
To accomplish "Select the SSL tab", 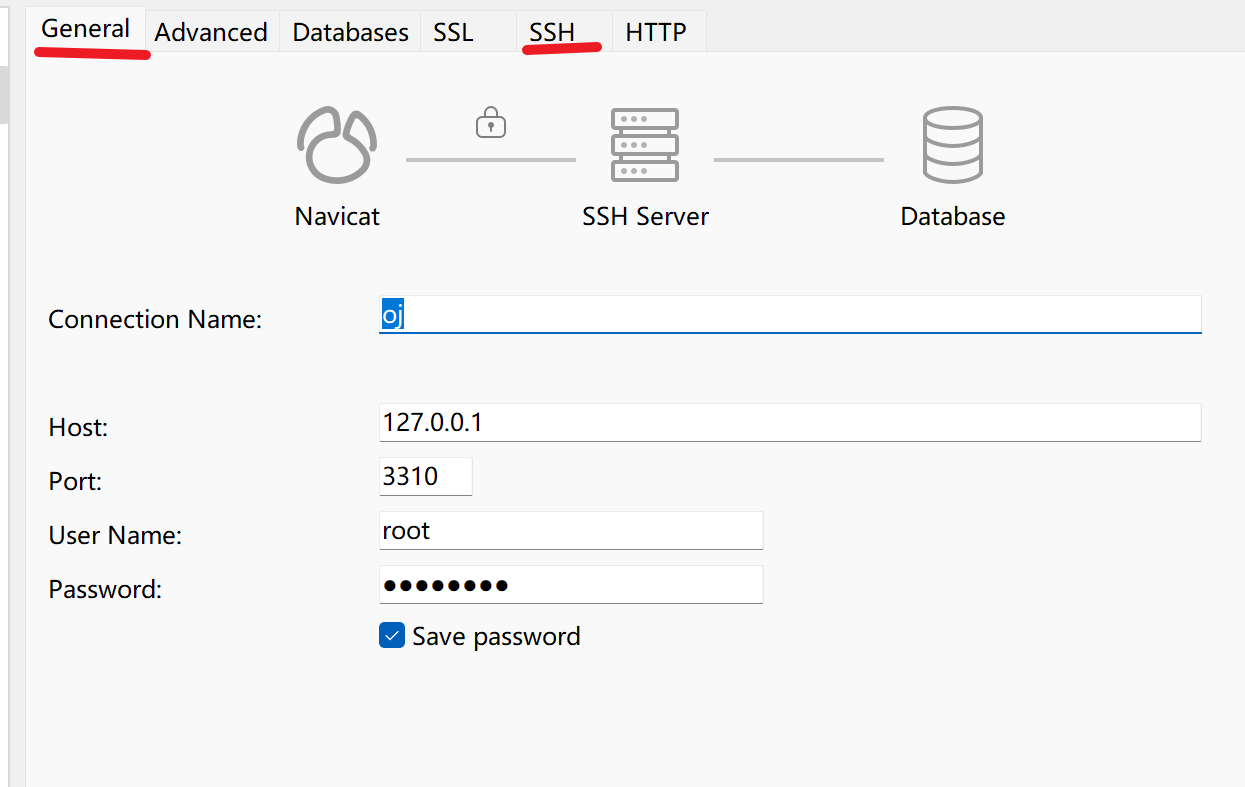I will (x=453, y=32).
